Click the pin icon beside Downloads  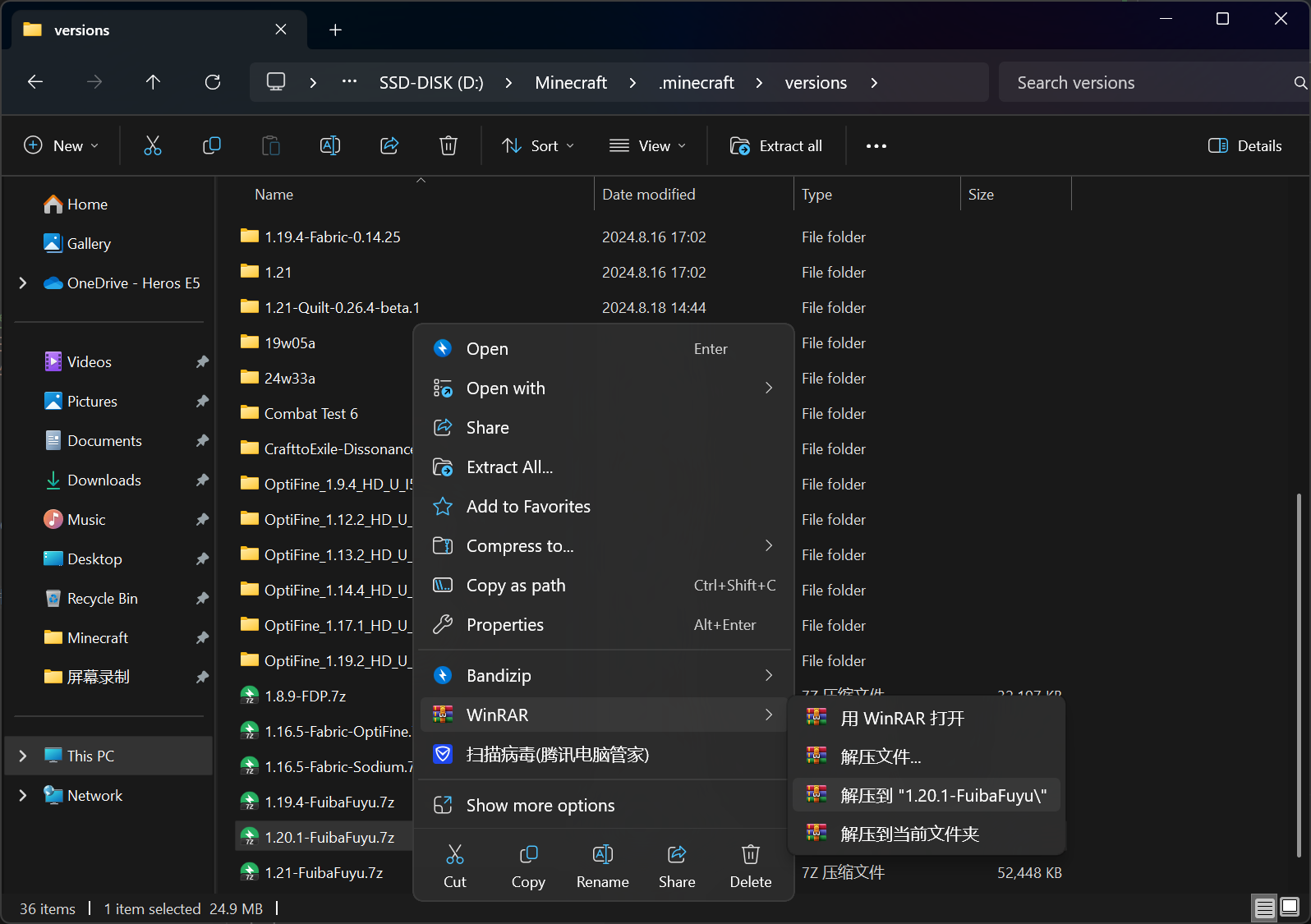202,480
